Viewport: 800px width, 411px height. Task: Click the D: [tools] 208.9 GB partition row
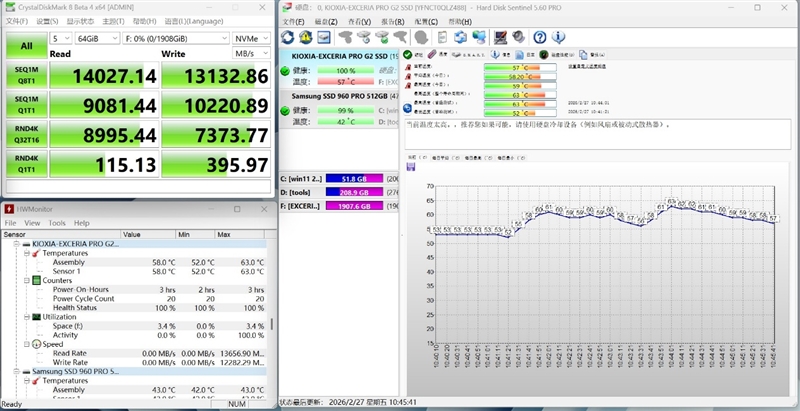click(x=339, y=192)
